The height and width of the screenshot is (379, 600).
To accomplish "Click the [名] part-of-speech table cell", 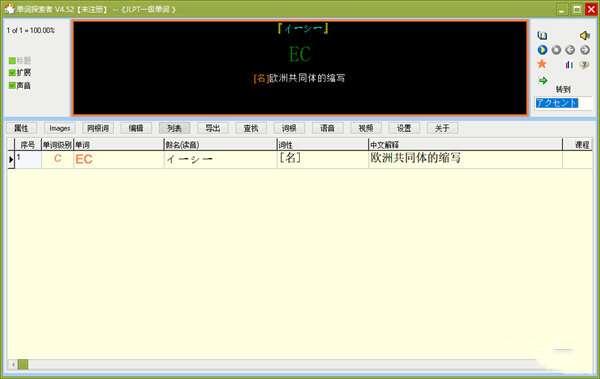I will pyautogui.click(x=323, y=159).
